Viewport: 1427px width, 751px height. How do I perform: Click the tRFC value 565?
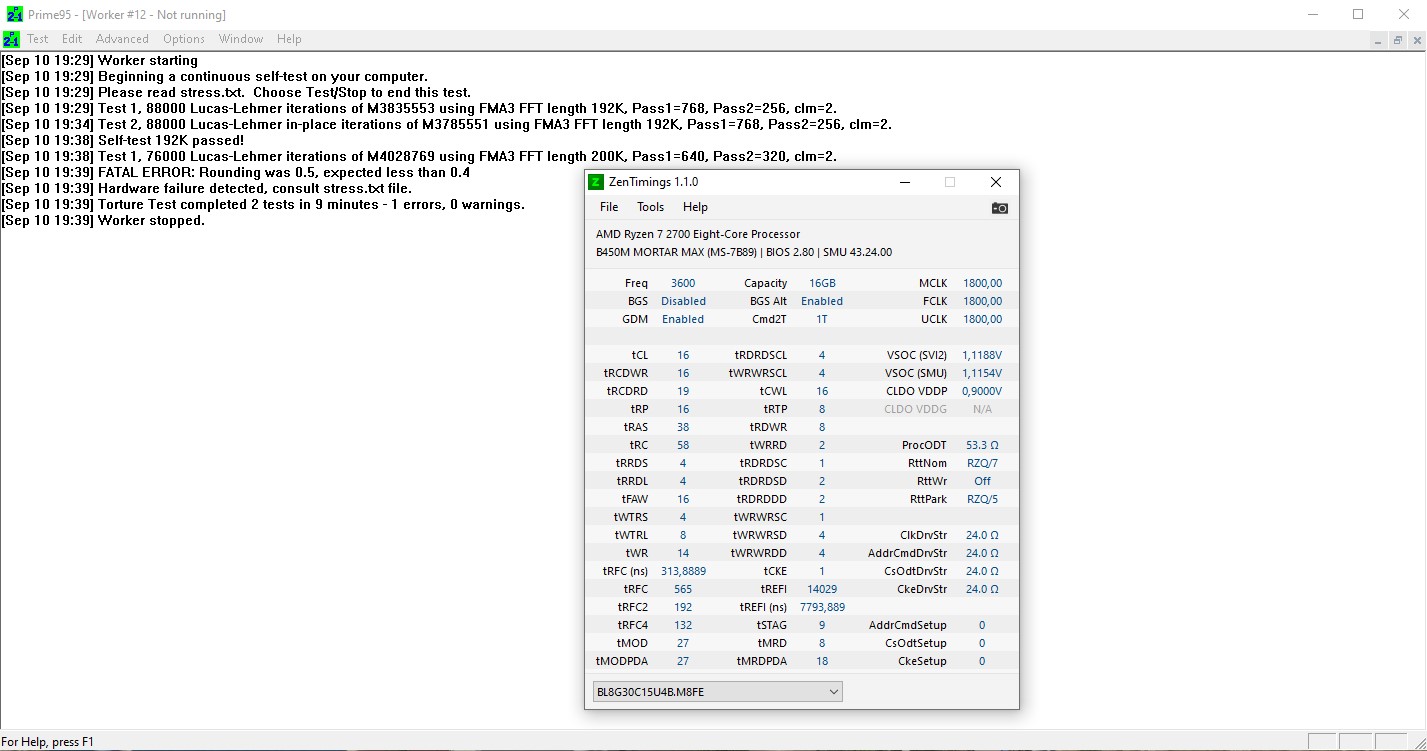tap(683, 589)
